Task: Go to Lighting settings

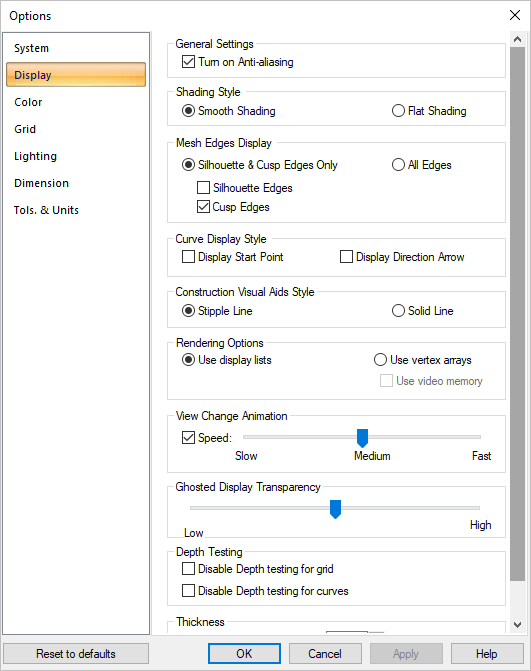Action: click(x=76, y=156)
